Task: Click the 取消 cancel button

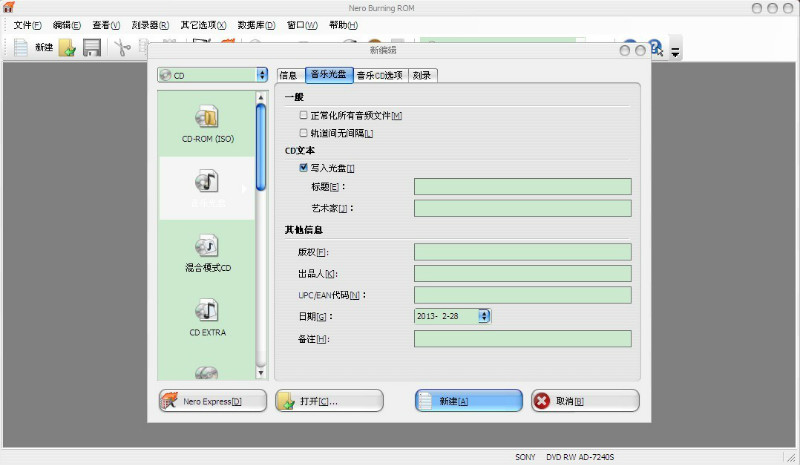Action: point(585,401)
